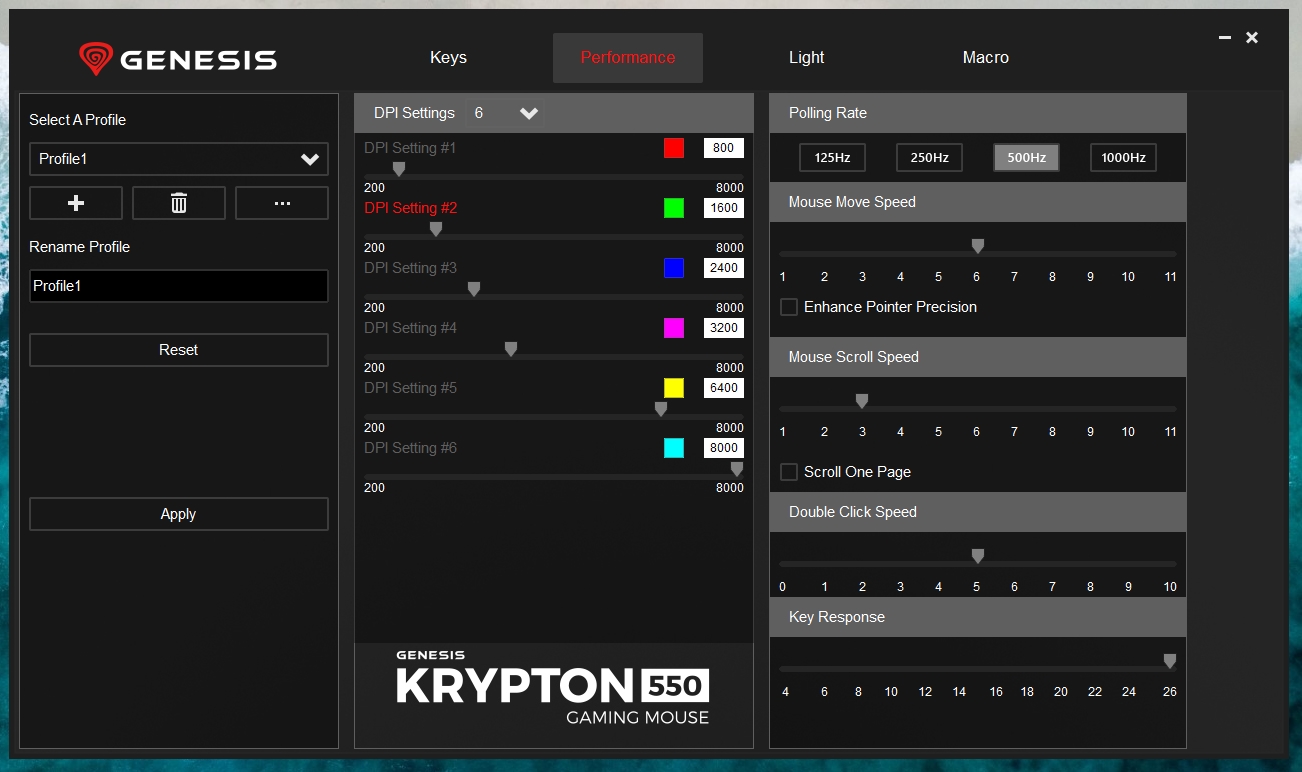Click the DPI Setting #4 slider handle
Viewport: 1302px width, 772px height.
tap(511, 350)
